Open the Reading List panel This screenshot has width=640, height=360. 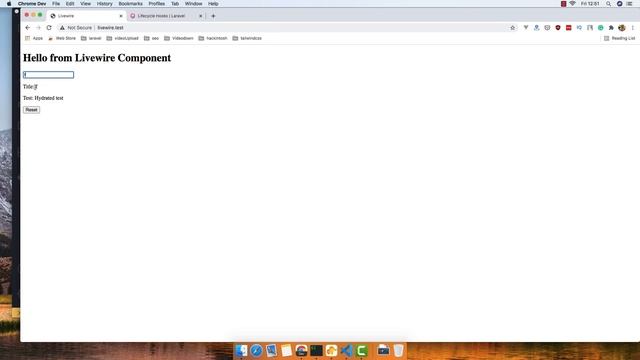pos(619,38)
